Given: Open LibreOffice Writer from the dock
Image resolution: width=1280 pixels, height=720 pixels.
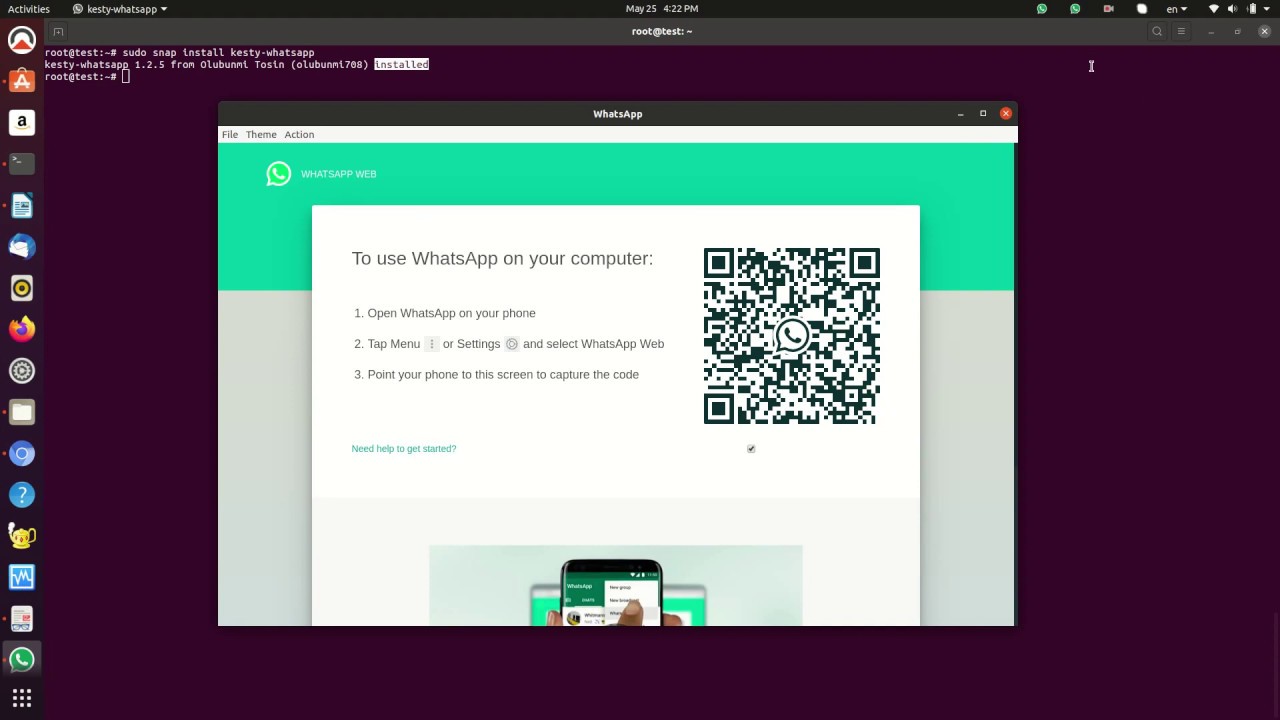Looking at the screenshot, I should (x=22, y=206).
